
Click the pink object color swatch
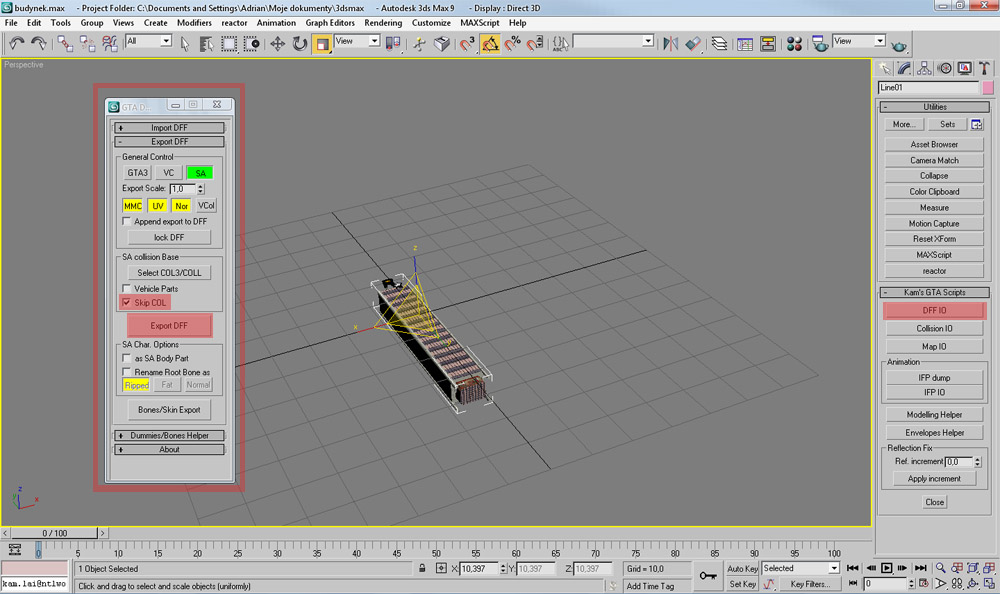[988, 88]
